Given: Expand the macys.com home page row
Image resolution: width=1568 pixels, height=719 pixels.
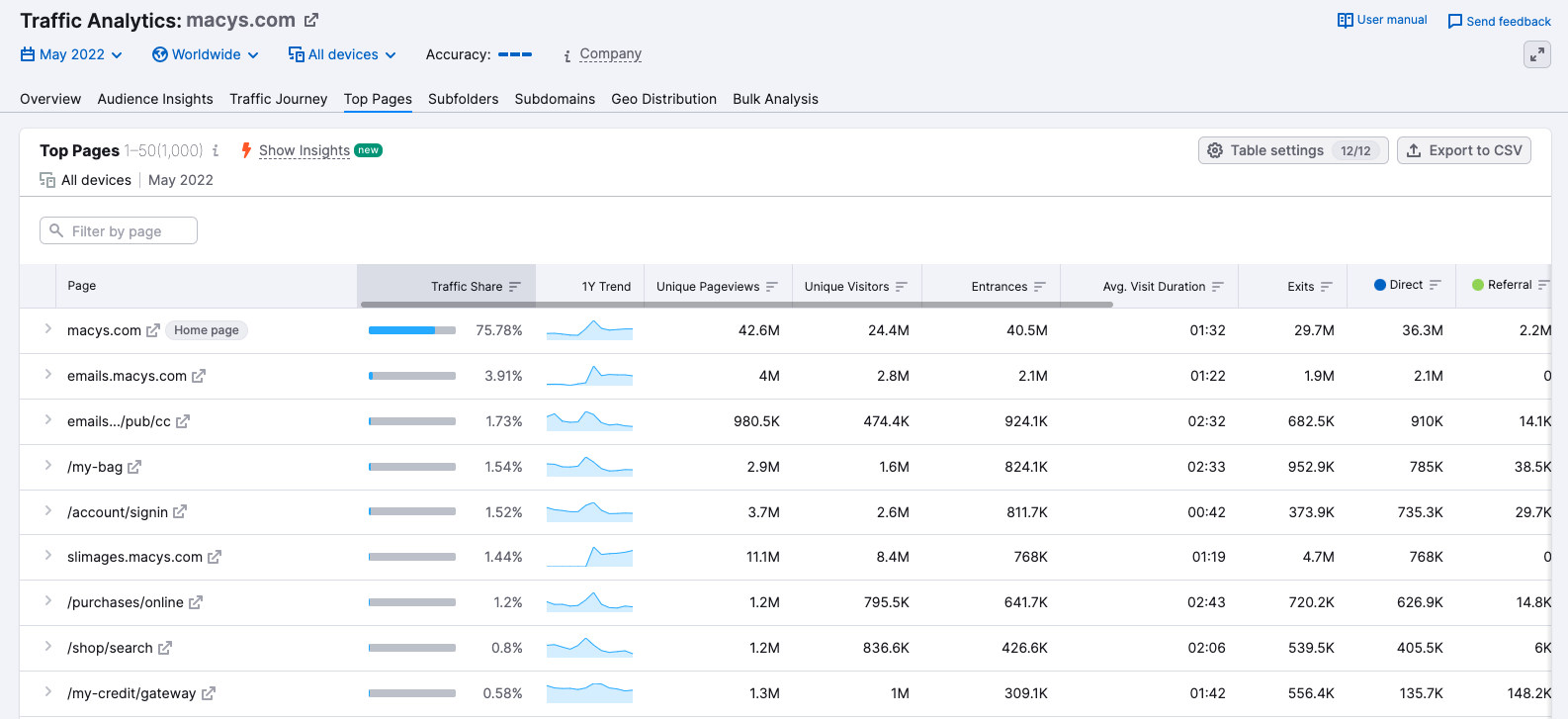Looking at the screenshot, I should pyautogui.click(x=47, y=329).
